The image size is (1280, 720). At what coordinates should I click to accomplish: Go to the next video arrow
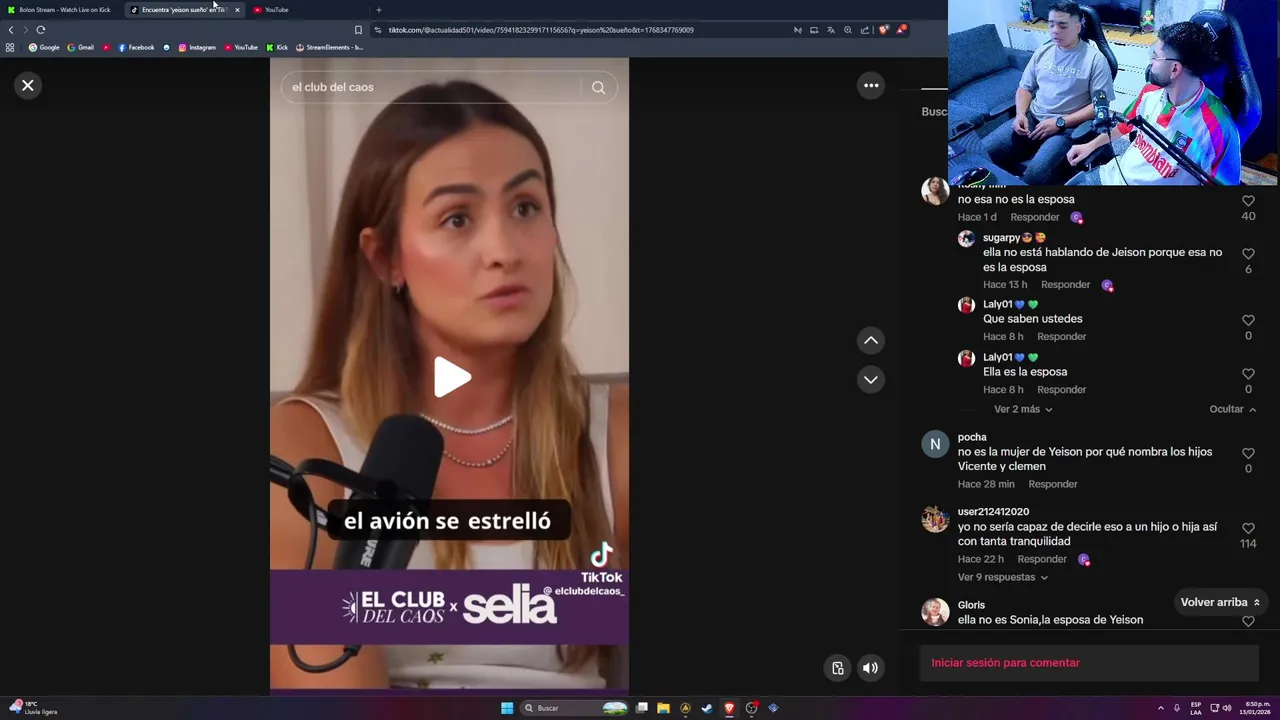pos(871,380)
